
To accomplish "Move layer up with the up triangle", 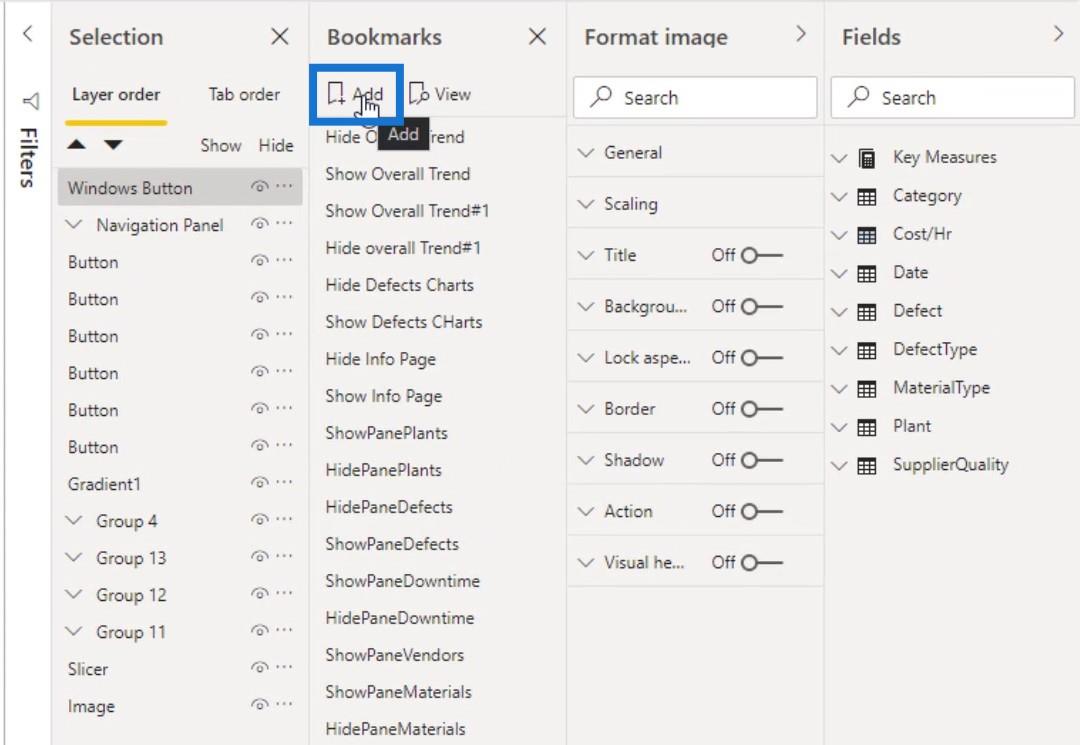I will tap(76, 145).
